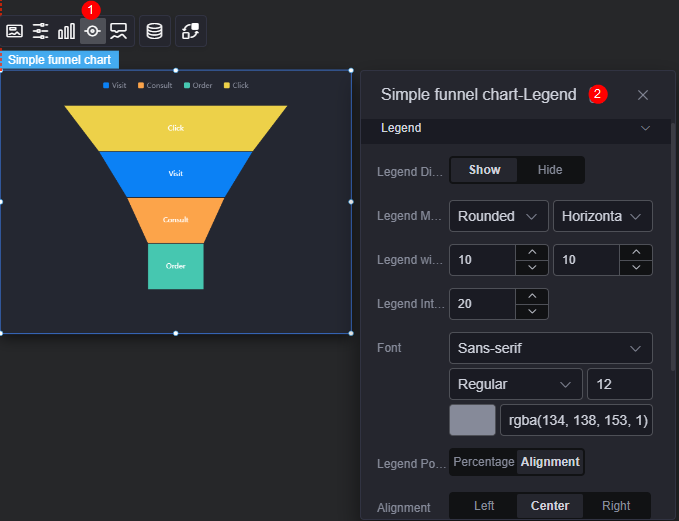Decrease first legend width value
This screenshot has height=521, width=679.
[x=532, y=268]
